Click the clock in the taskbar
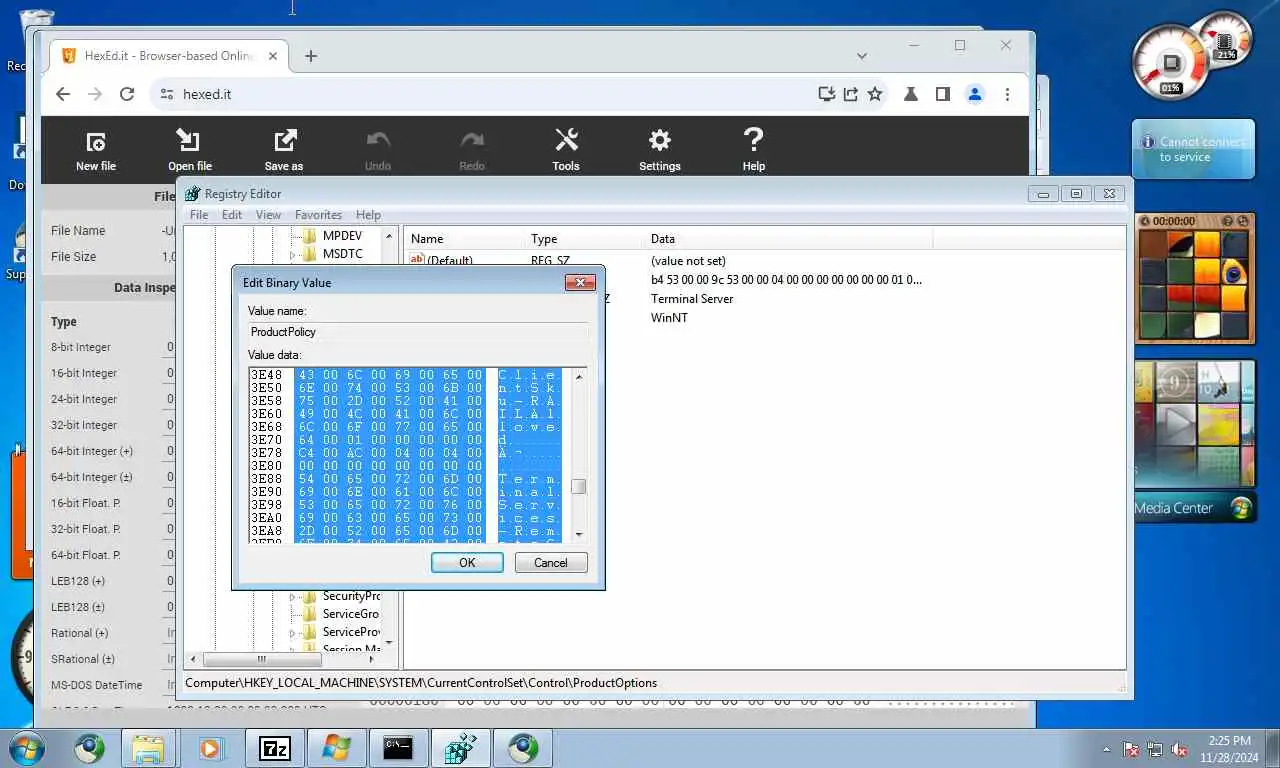 click(x=1229, y=749)
